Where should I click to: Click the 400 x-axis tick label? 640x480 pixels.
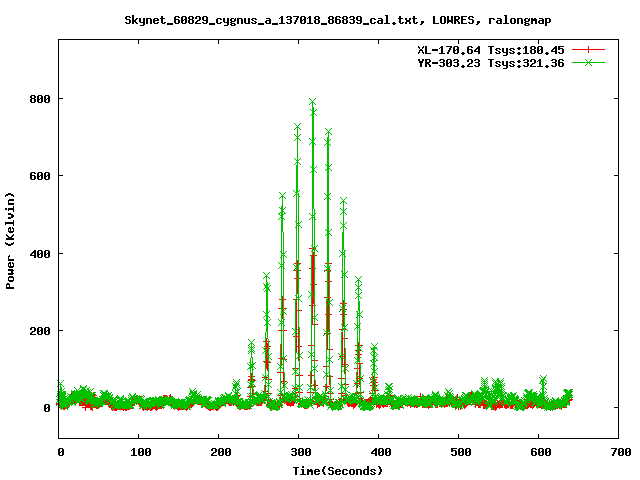point(381,452)
